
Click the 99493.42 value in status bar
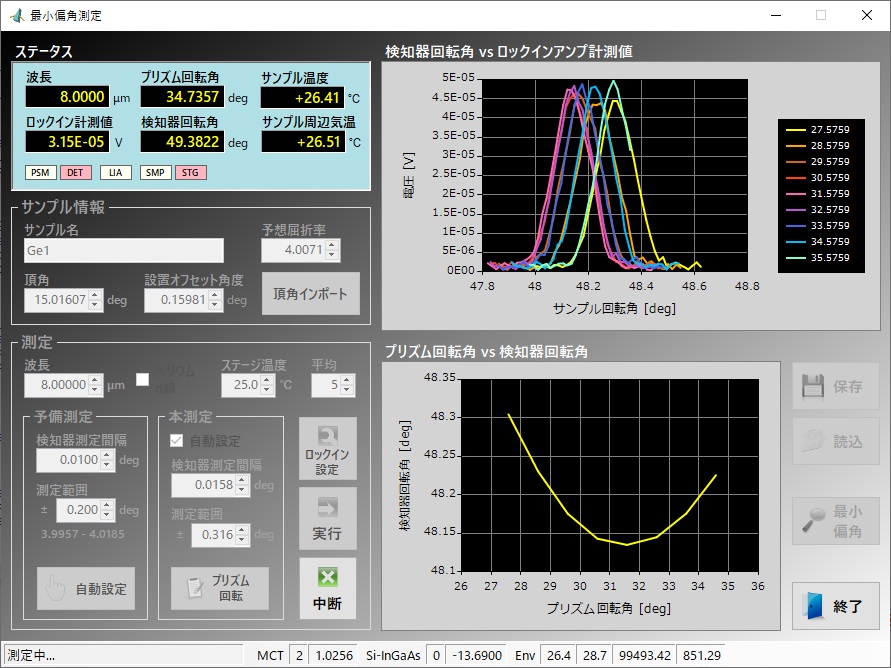pos(645,656)
